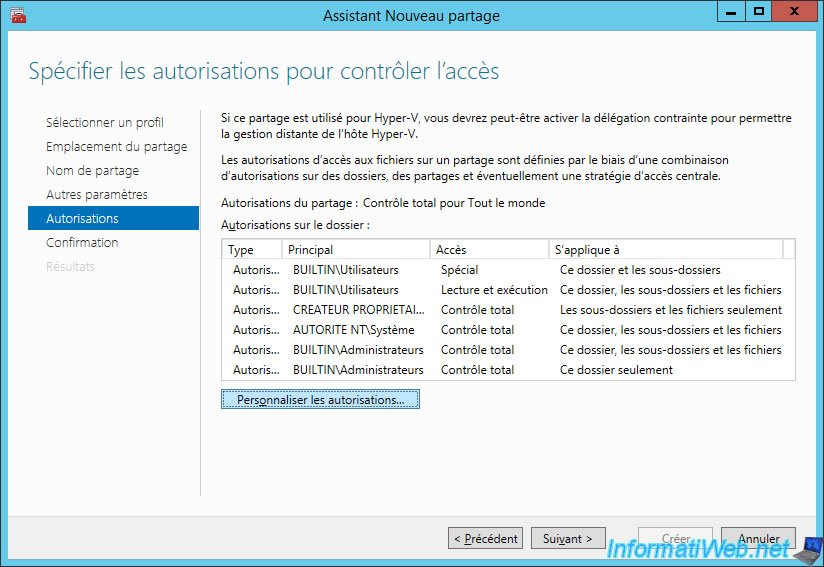The width and height of the screenshot is (824, 567).
Task: Select the highlighted Autorisations step
Action: click(114, 218)
